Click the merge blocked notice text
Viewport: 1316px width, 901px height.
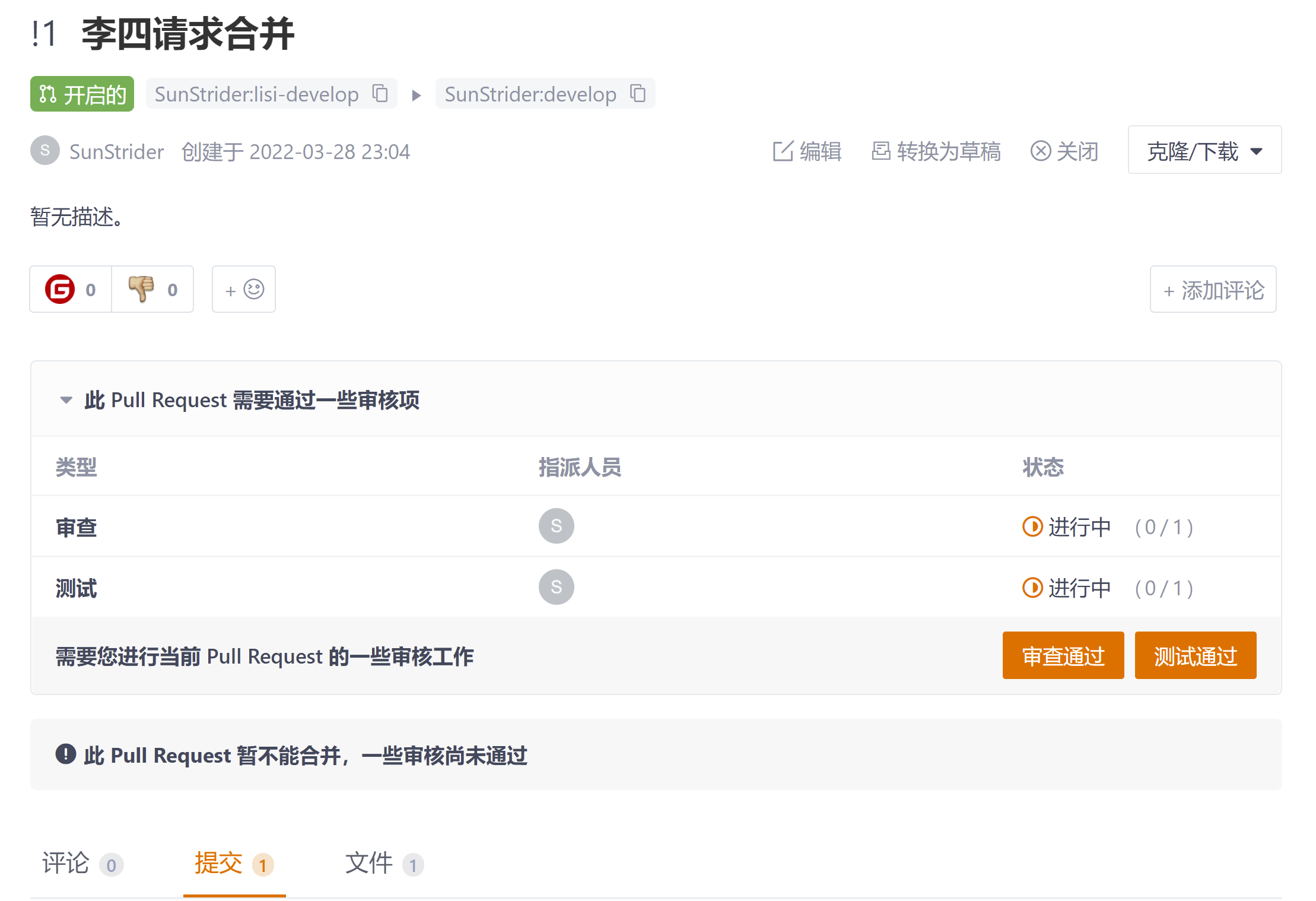pos(306,755)
